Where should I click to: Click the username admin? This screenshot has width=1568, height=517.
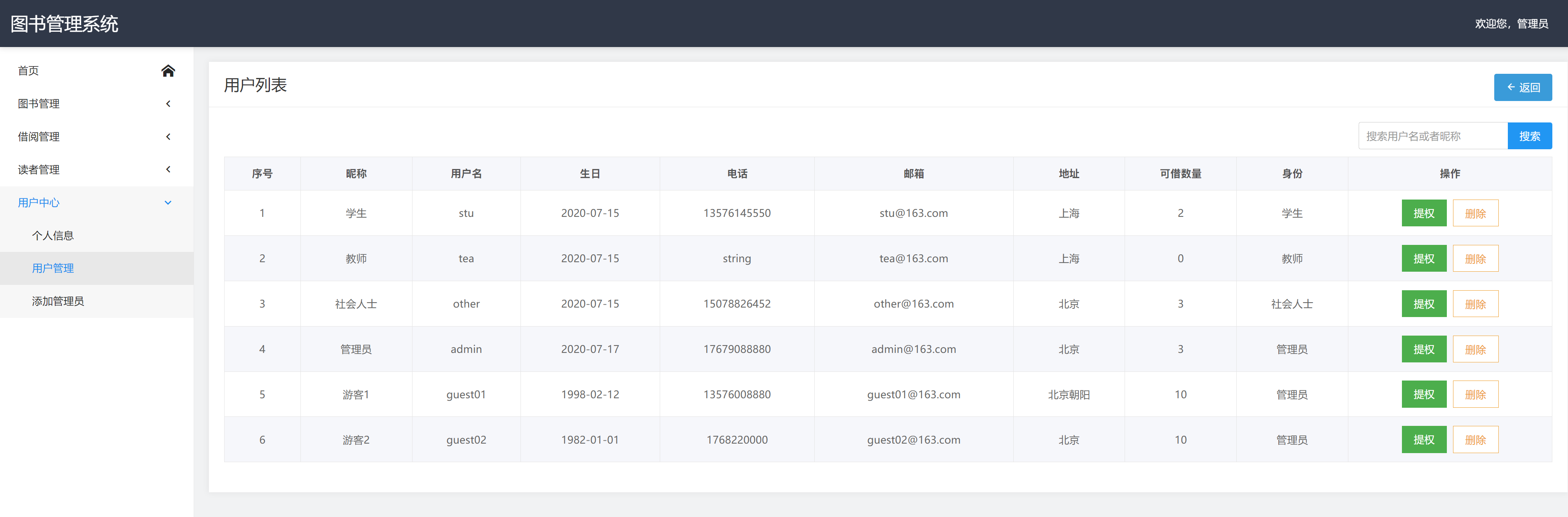466,350
